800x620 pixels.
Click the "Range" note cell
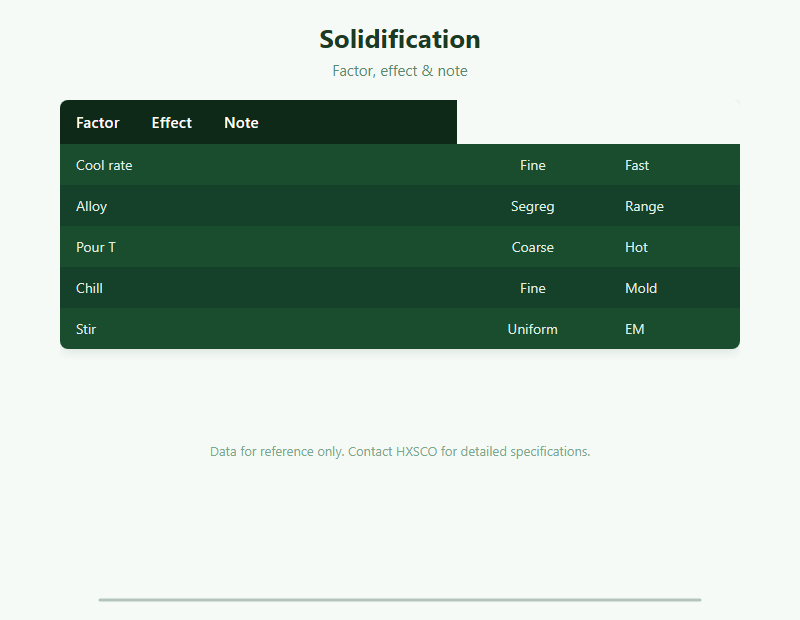click(x=644, y=206)
